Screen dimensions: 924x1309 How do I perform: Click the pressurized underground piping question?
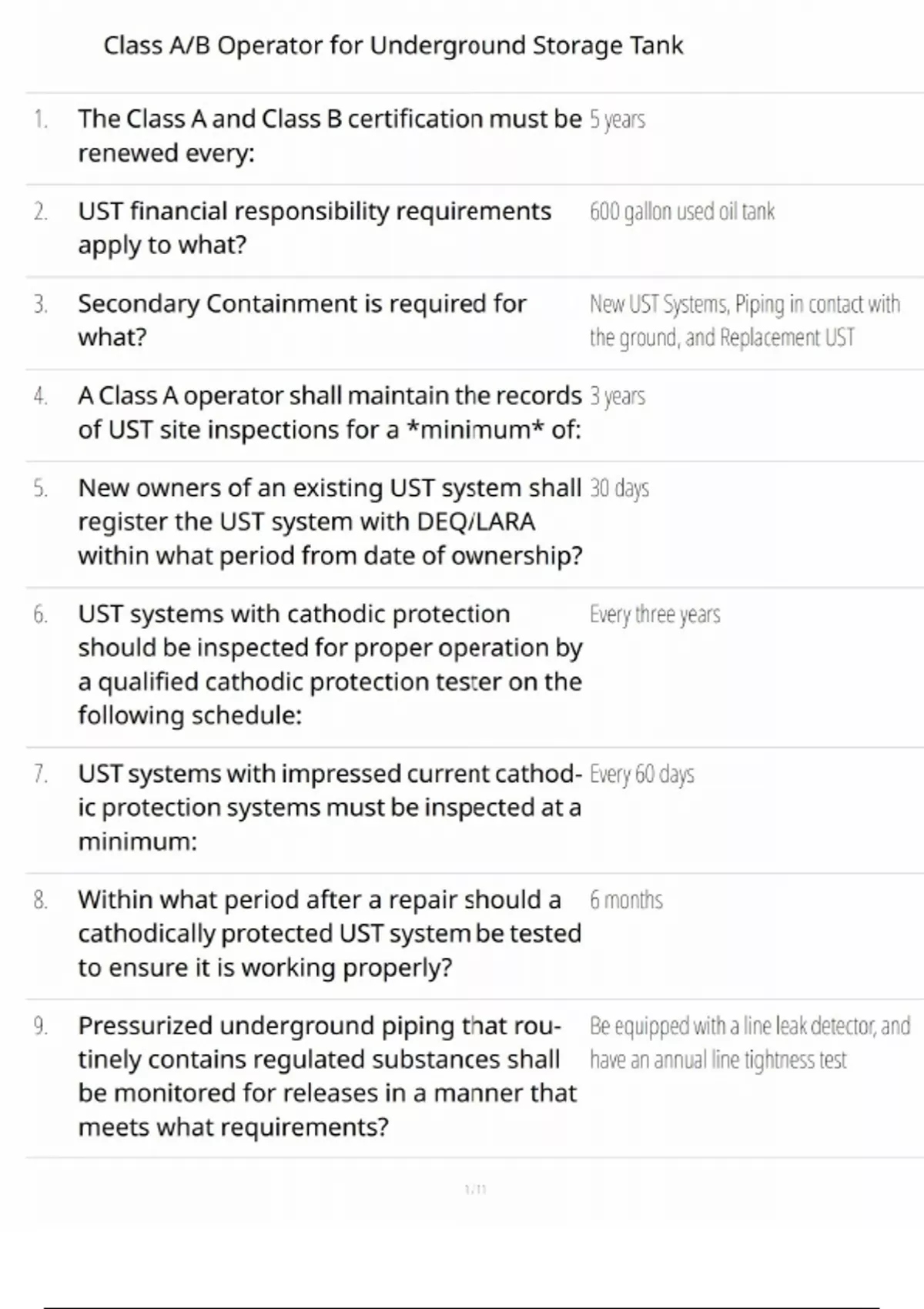[x=326, y=1076]
